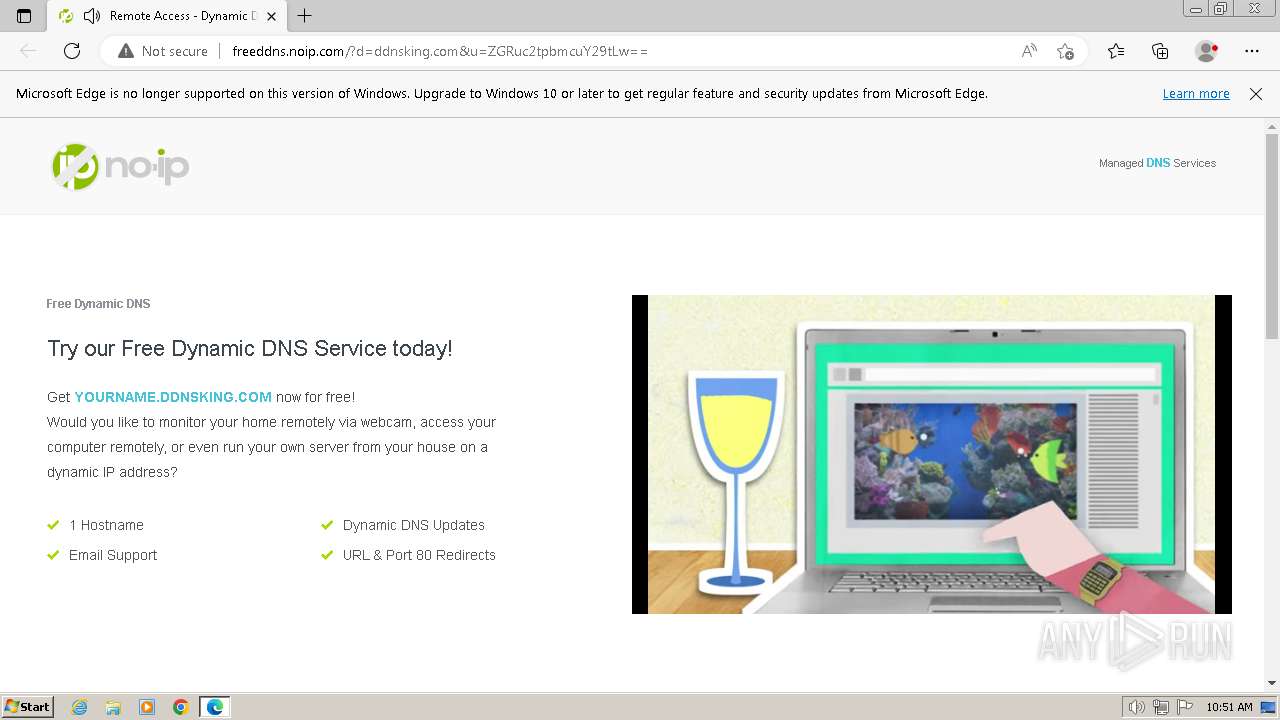Open Read aloud icon in address bar
Screen dimensions: 1280x720
coord(1029,51)
